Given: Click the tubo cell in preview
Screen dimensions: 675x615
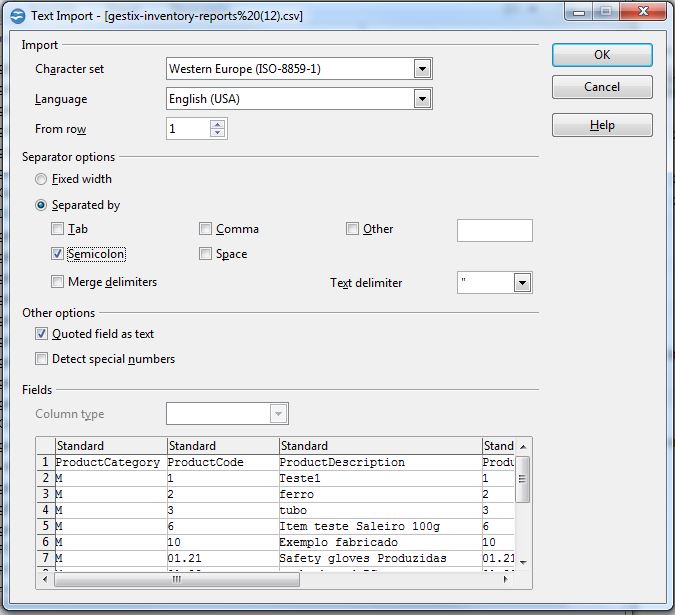Looking at the screenshot, I should click(381, 510).
